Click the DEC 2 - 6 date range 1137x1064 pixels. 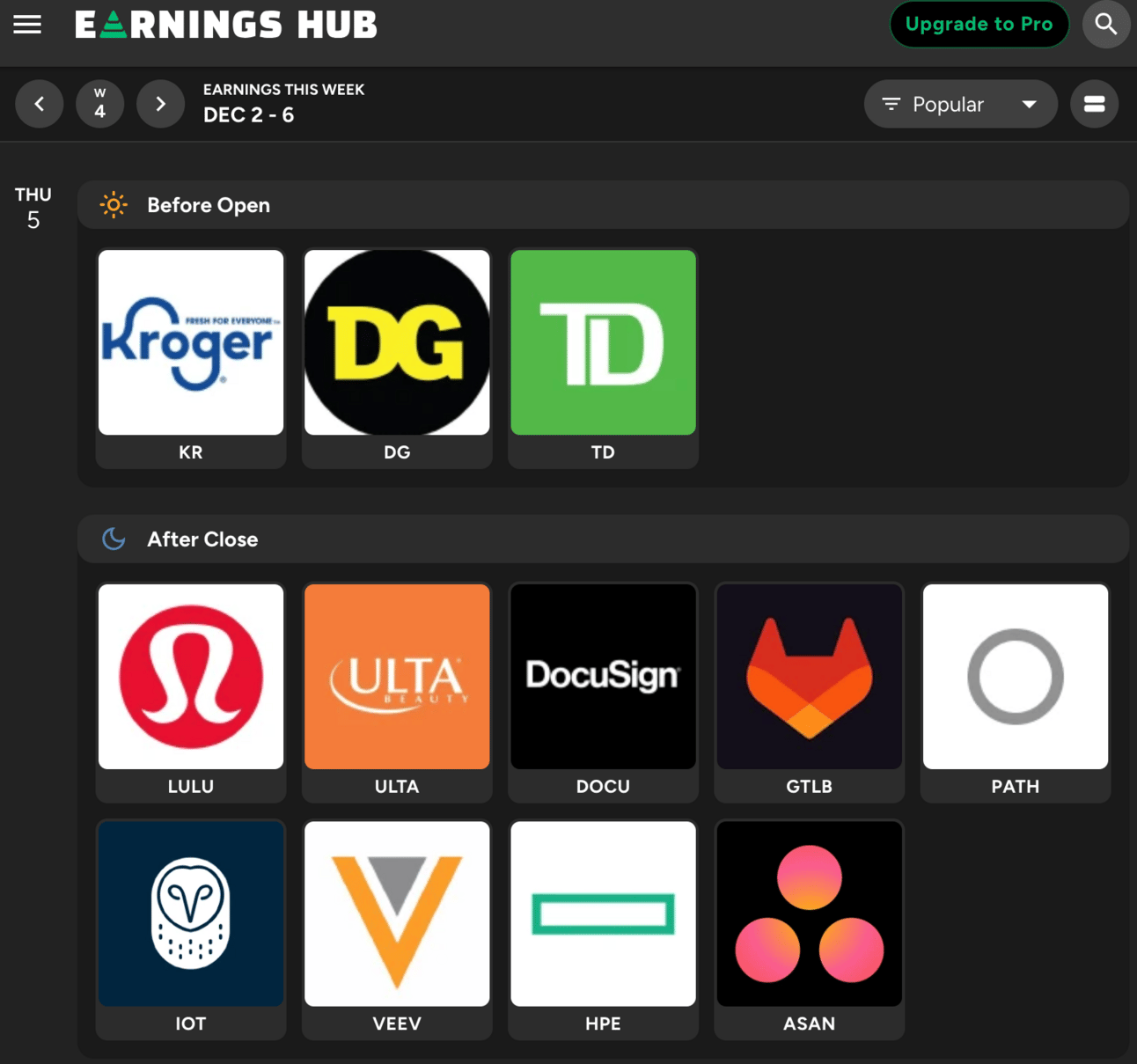[249, 115]
